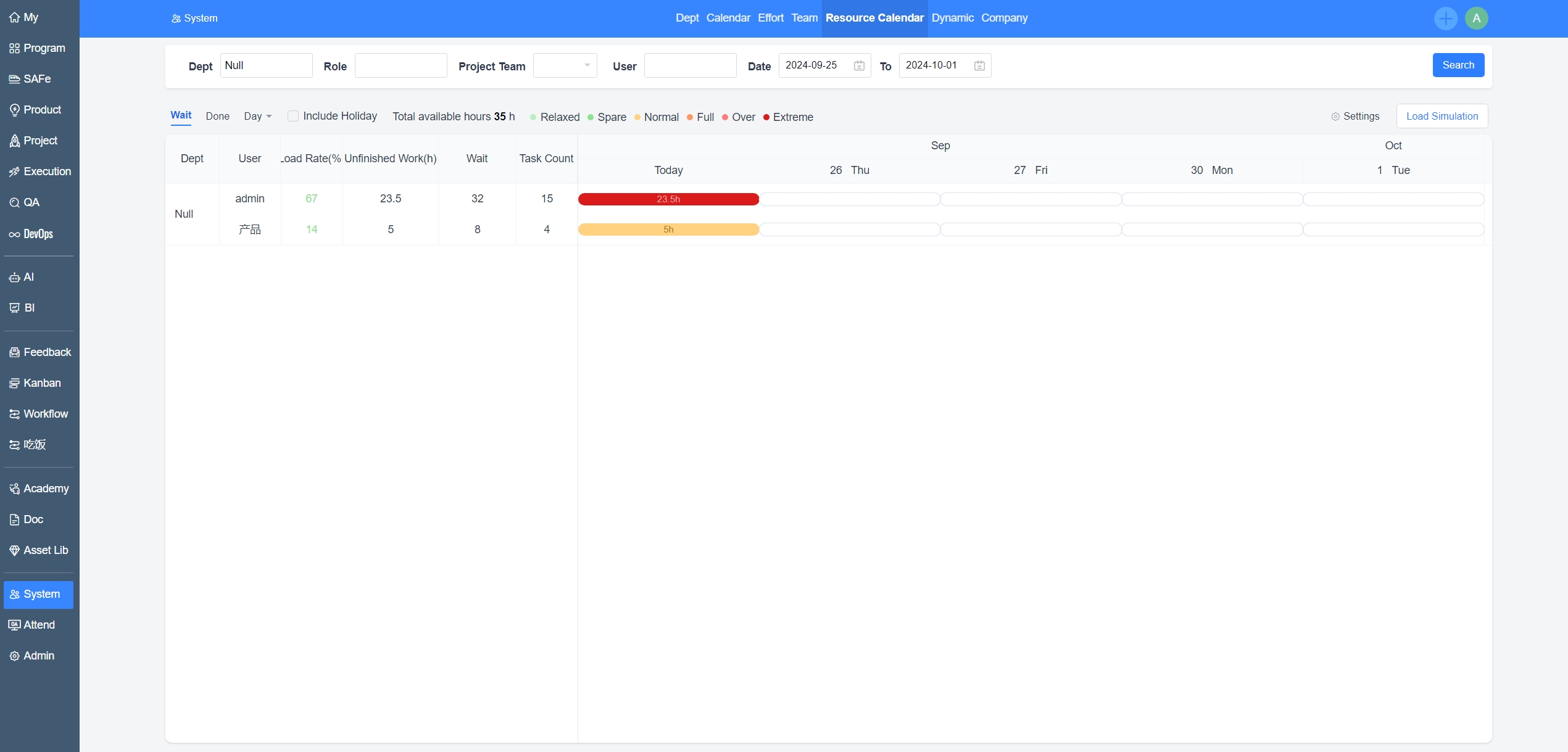This screenshot has height=752, width=1568.
Task: Open the DevOps infinity icon
Action: tap(14, 234)
